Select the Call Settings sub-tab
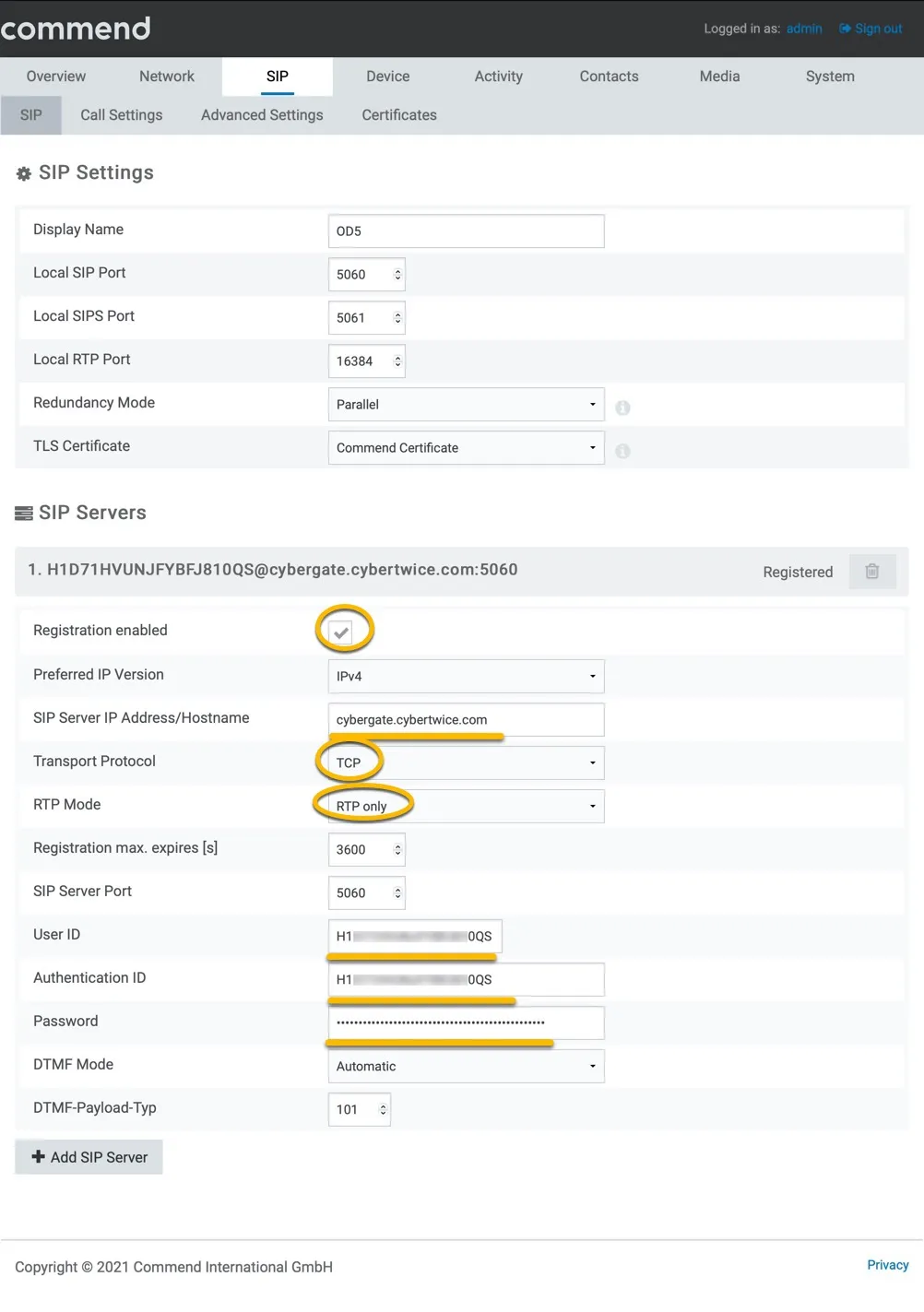The width and height of the screenshot is (924, 1312). (122, 115)
